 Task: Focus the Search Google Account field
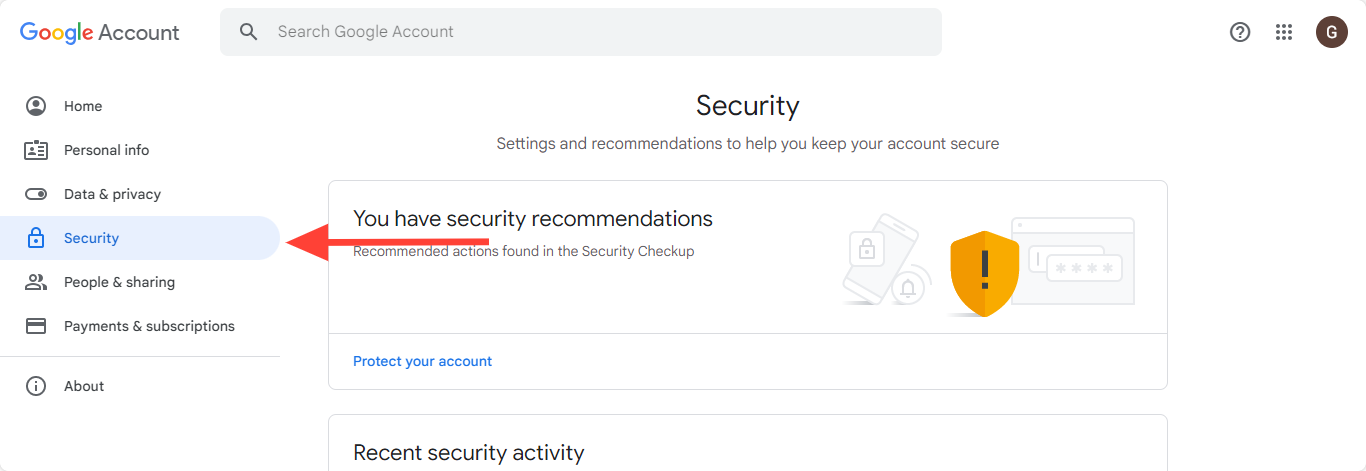pos(581,32)
